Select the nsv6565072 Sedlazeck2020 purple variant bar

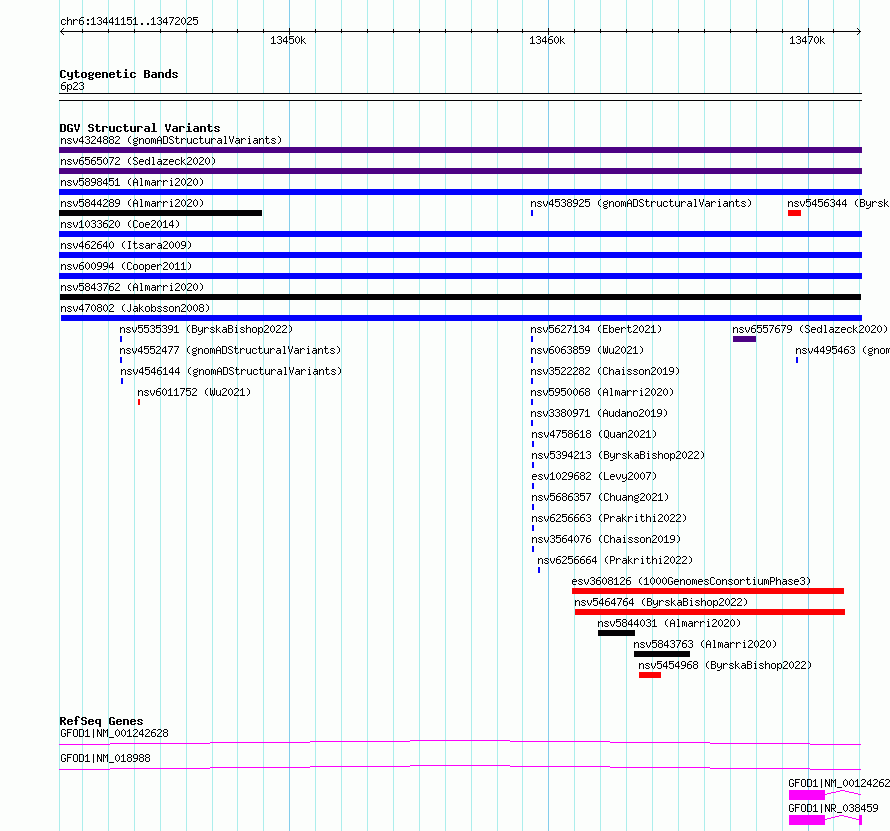(x=460, y=171)
